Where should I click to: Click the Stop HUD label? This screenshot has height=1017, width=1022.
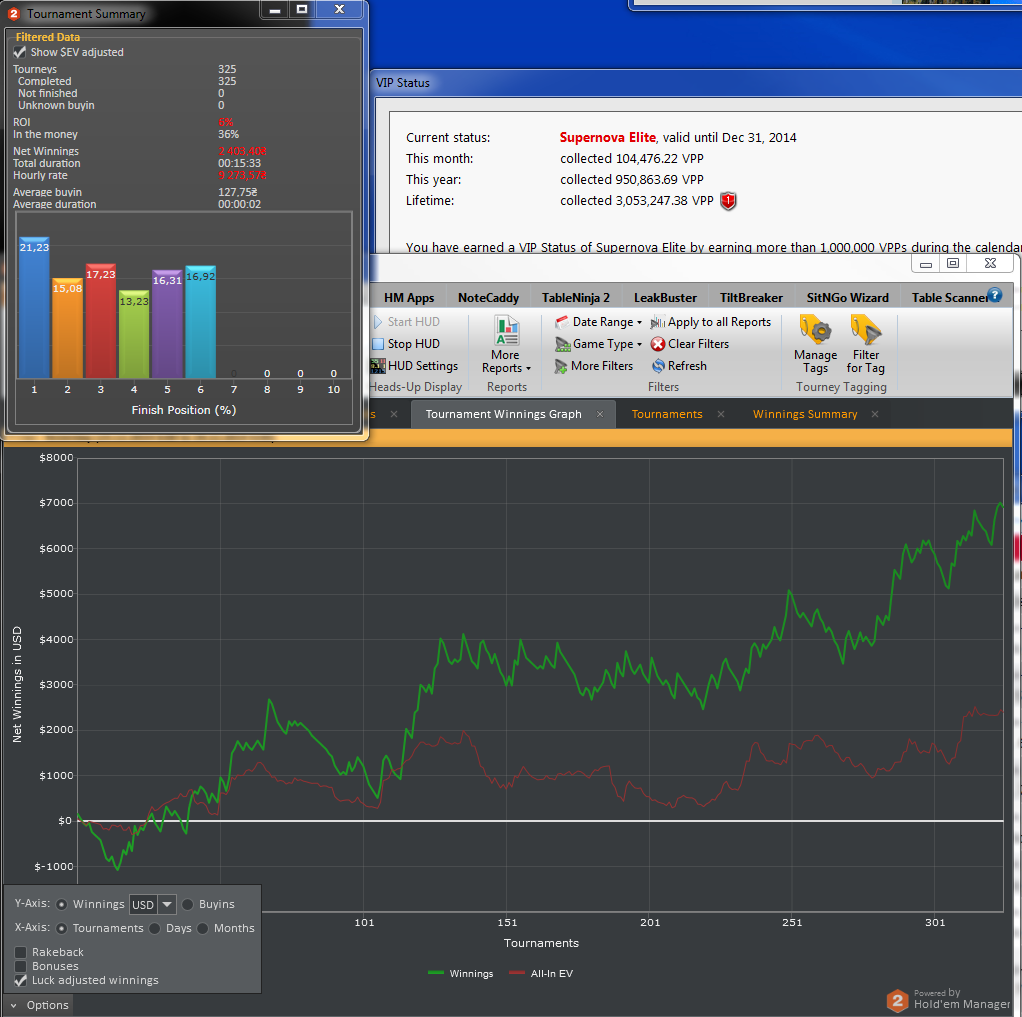point(413,344)
